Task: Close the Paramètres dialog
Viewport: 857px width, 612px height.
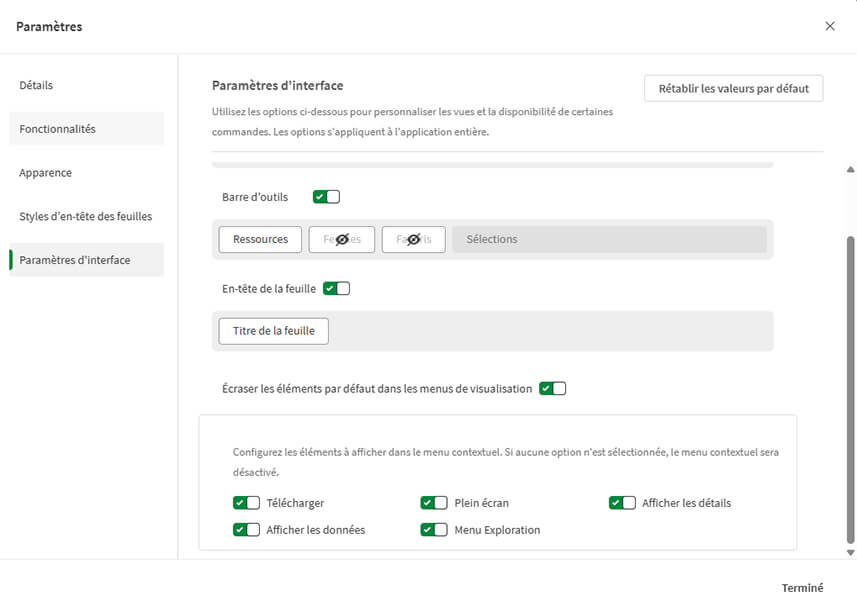Action: coord(829,27)
